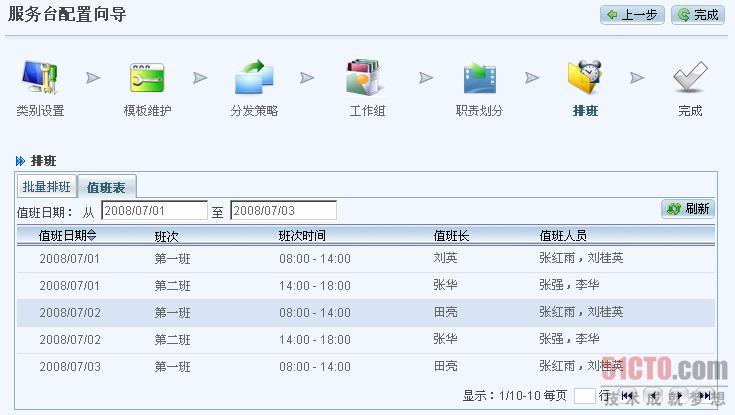
Task: Select the 排班 alarm clock folder icon
Action: [585, 77]
